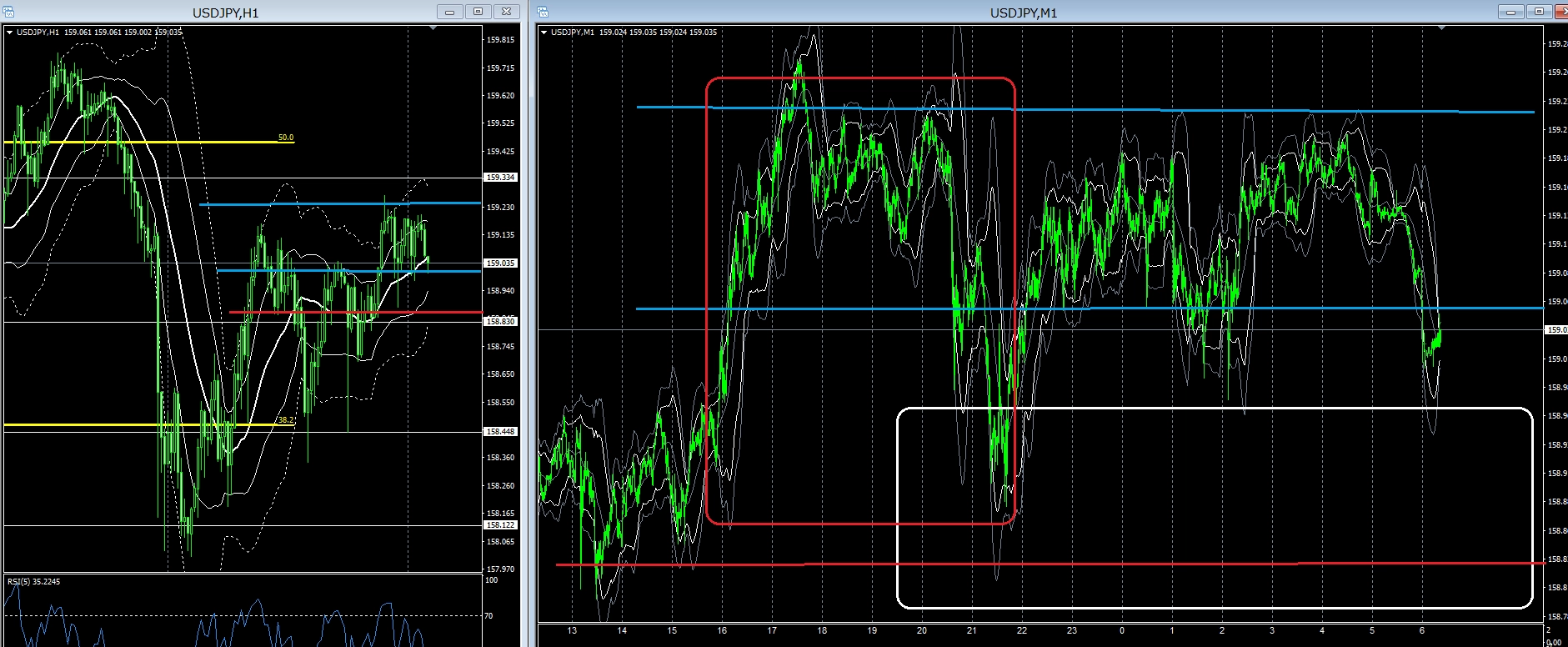1568x647 pixels.
Task: Click the 23 hour label on the M1 time axis
Action: pos(1072,631)
